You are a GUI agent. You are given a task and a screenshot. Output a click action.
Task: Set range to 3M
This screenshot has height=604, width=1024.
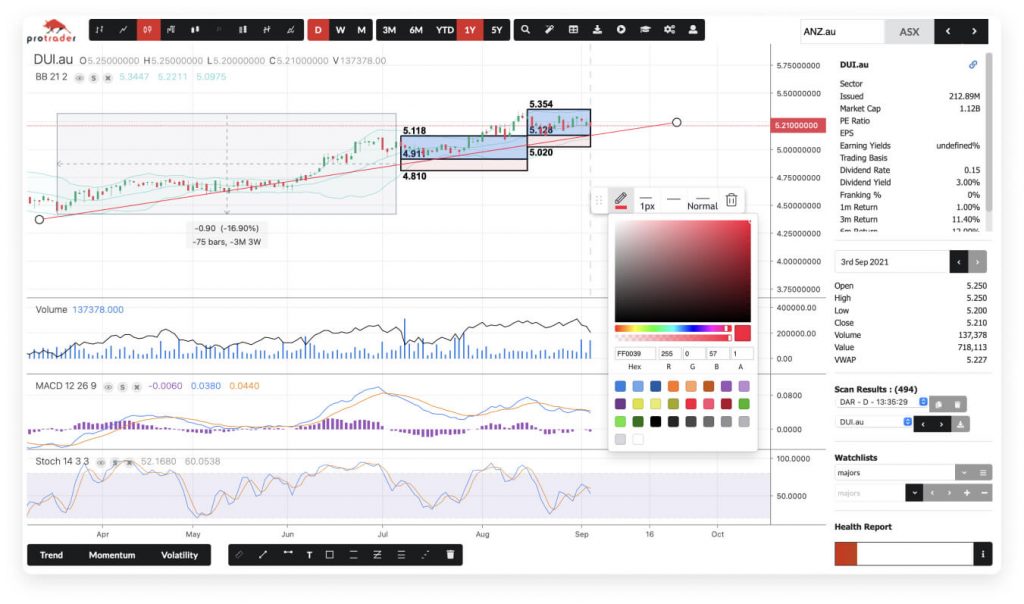389,30
